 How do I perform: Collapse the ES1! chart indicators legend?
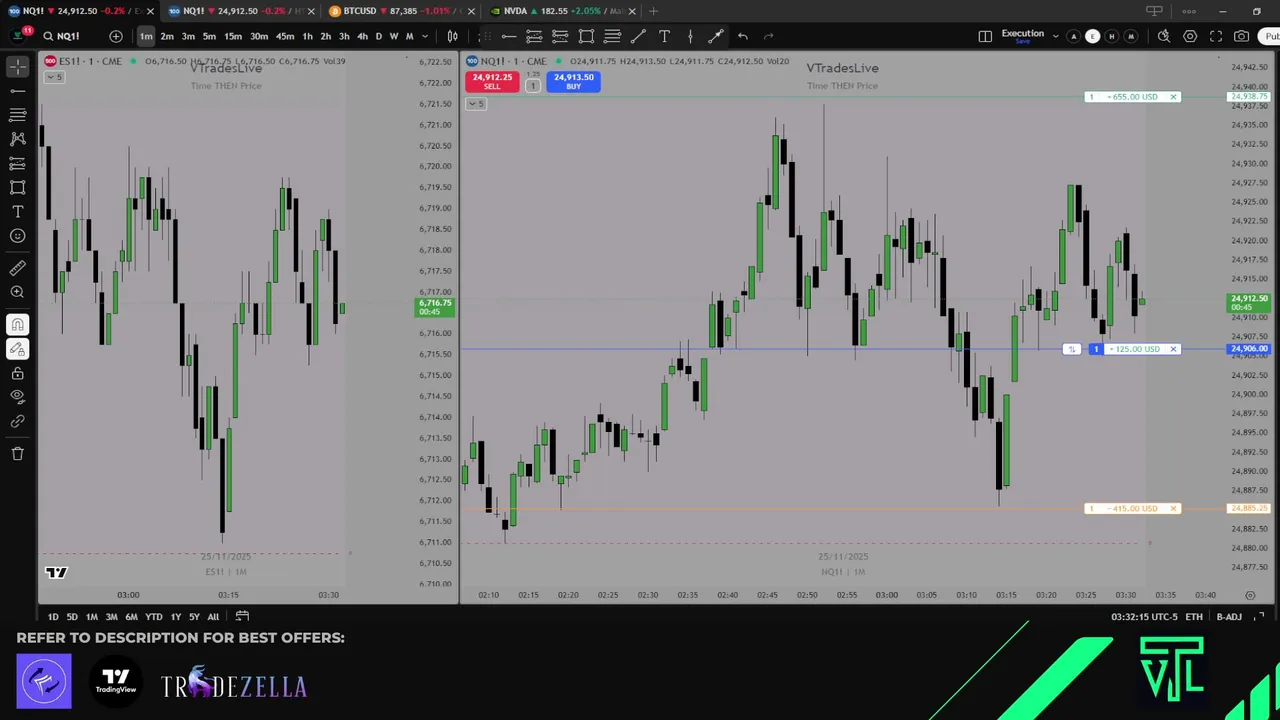coord(55,77)
